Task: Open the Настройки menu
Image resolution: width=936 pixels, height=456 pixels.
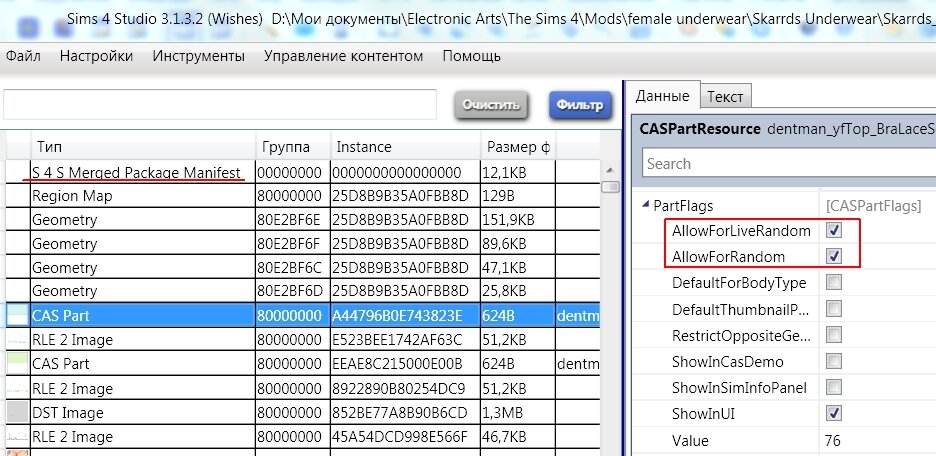Action: pos(96,57)
